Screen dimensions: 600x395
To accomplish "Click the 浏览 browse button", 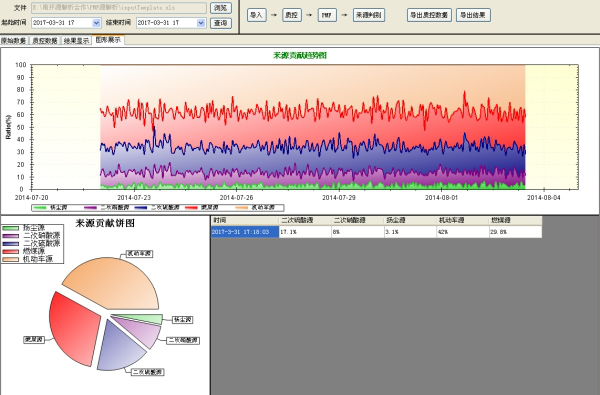I will [x=221, y=8].
